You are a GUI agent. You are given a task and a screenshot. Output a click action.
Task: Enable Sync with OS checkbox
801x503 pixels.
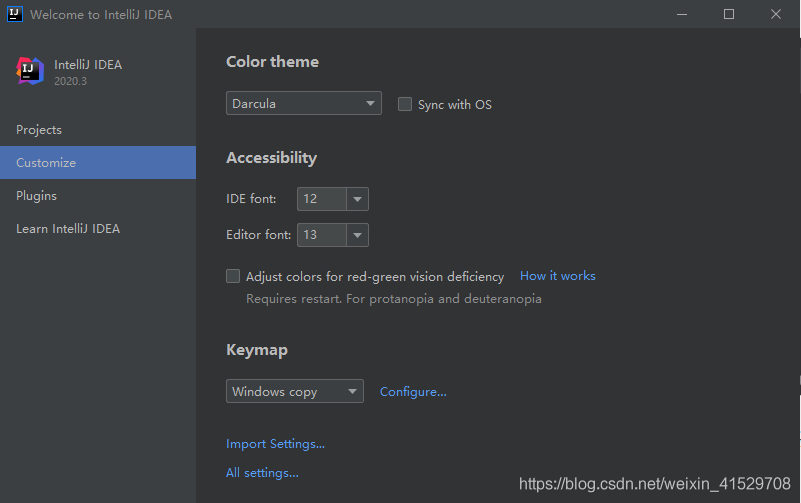pyautogui.click(x=405, y=104)
